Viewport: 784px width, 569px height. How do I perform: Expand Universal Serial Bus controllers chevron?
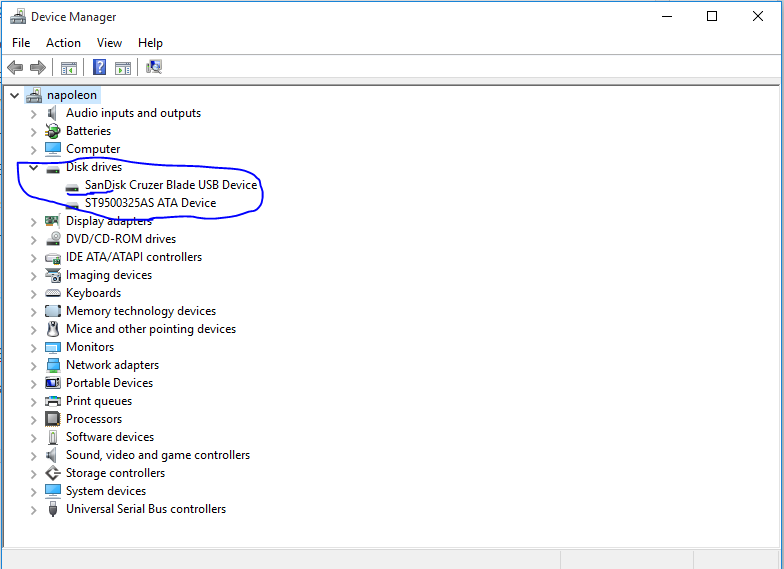tap(34, 510)
